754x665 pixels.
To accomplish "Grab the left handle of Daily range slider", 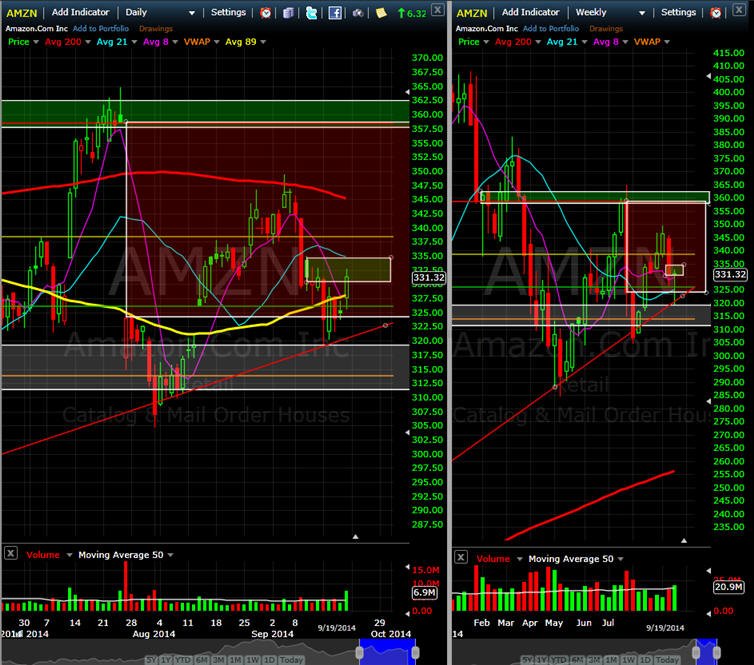I will [x=359, y=652].
